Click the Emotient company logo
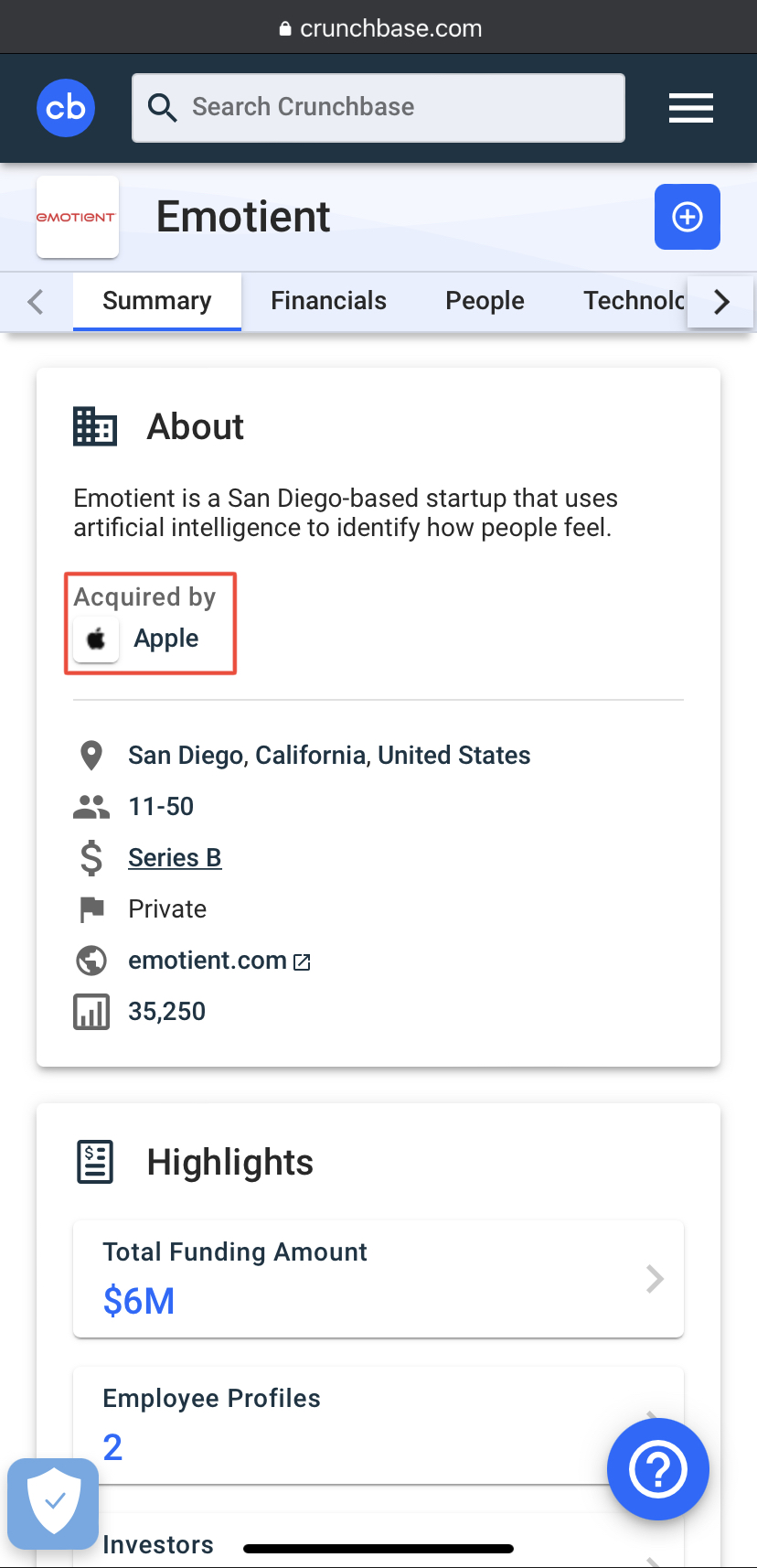The width and height of the screenshot is (757, 1568). (x=77, y=217)
